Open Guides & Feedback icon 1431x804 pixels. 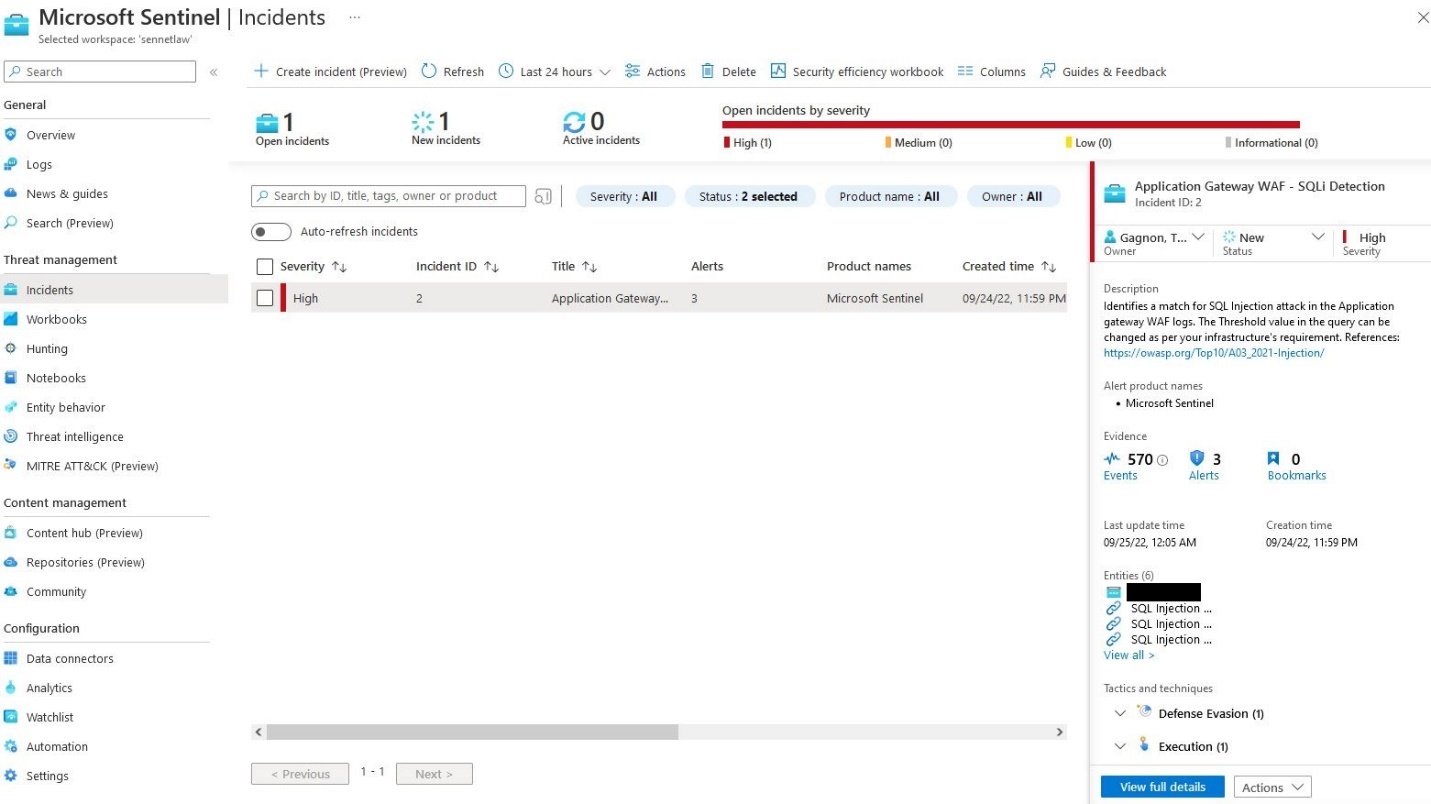click(x=1048, y=71)
